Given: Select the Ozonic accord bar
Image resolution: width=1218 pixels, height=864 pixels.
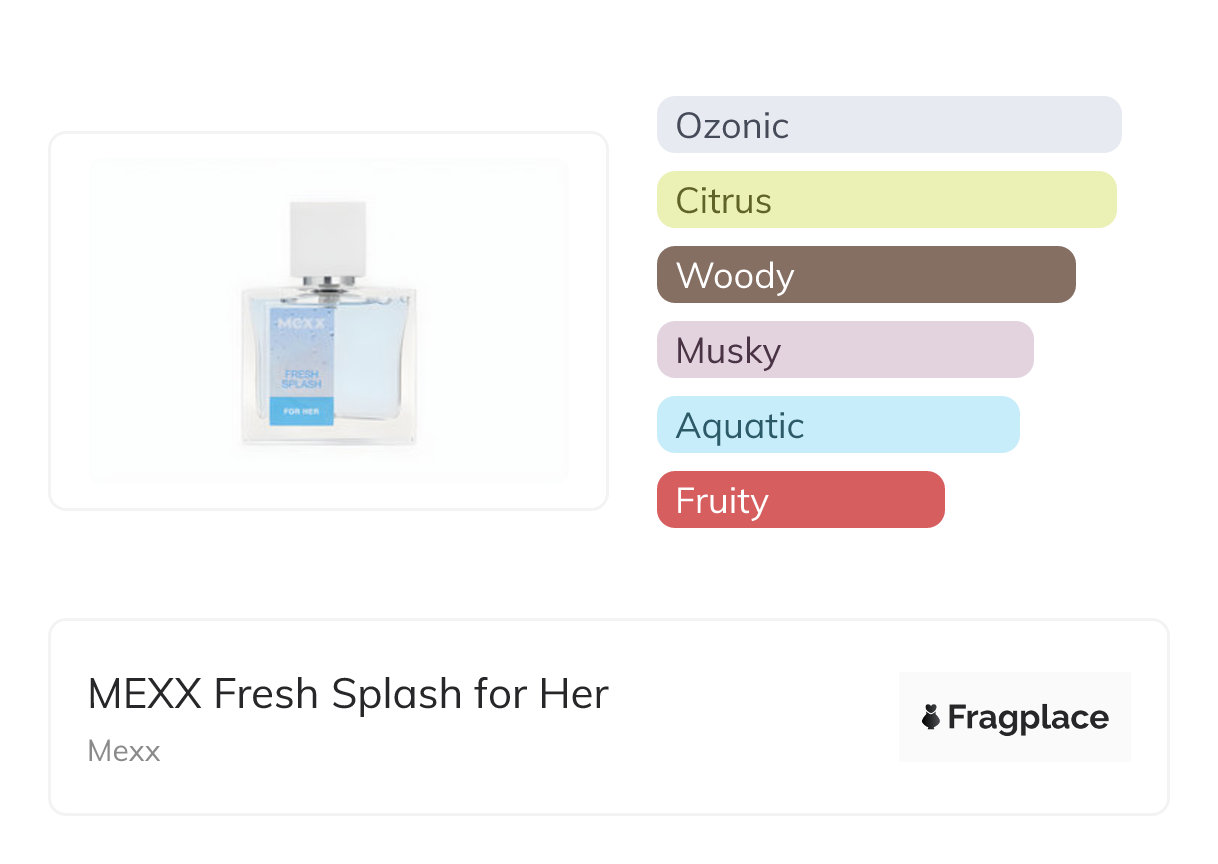Looking at the screenshot, I should pos(888,125).
